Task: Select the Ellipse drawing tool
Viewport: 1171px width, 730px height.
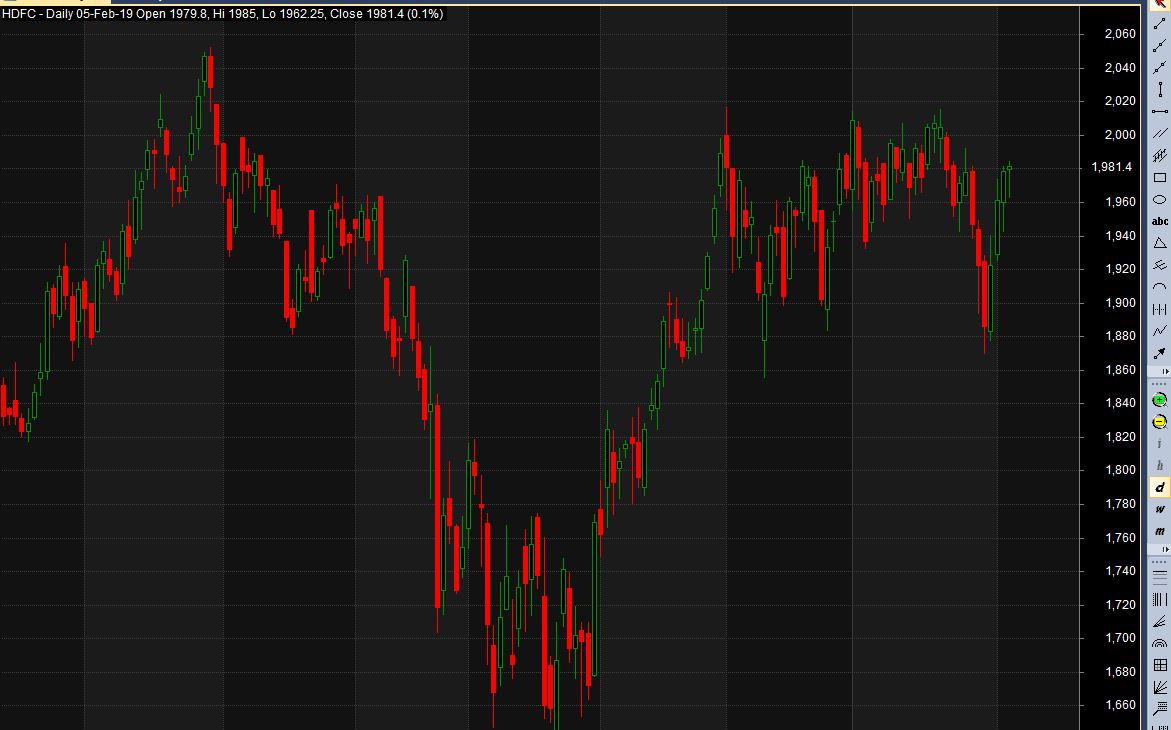Action: tap(1160, 200)
